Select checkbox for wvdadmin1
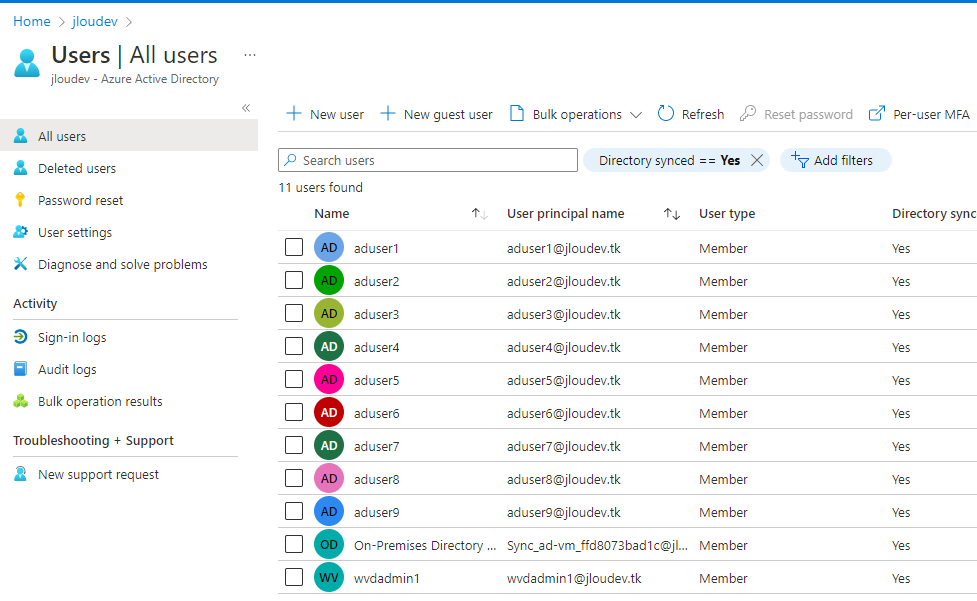This screenshot has width=977, height=601. pyautogui.click(x=294, y=577)
